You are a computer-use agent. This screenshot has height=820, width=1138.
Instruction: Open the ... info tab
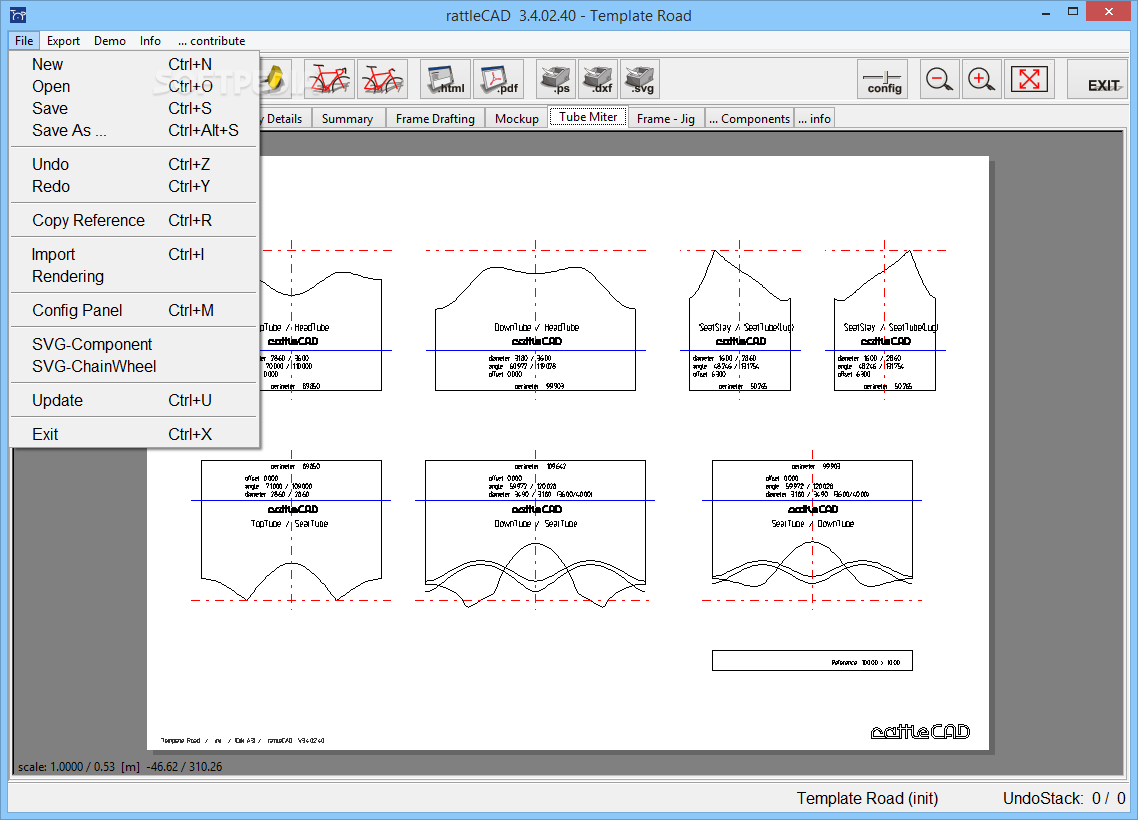pyautogui.click(x=814, y=118)
